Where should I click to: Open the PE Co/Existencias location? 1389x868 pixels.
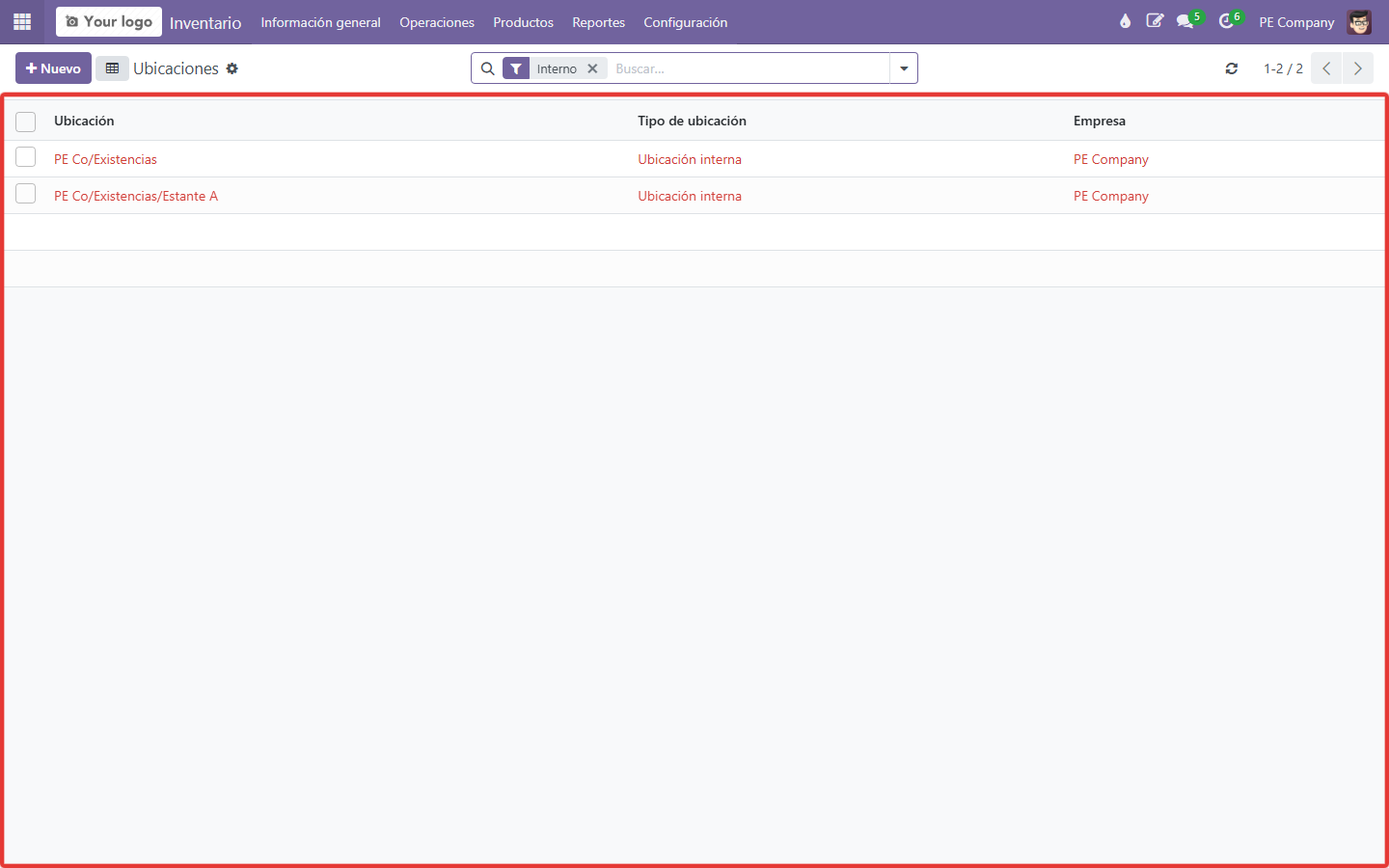(x=105, y=159)
